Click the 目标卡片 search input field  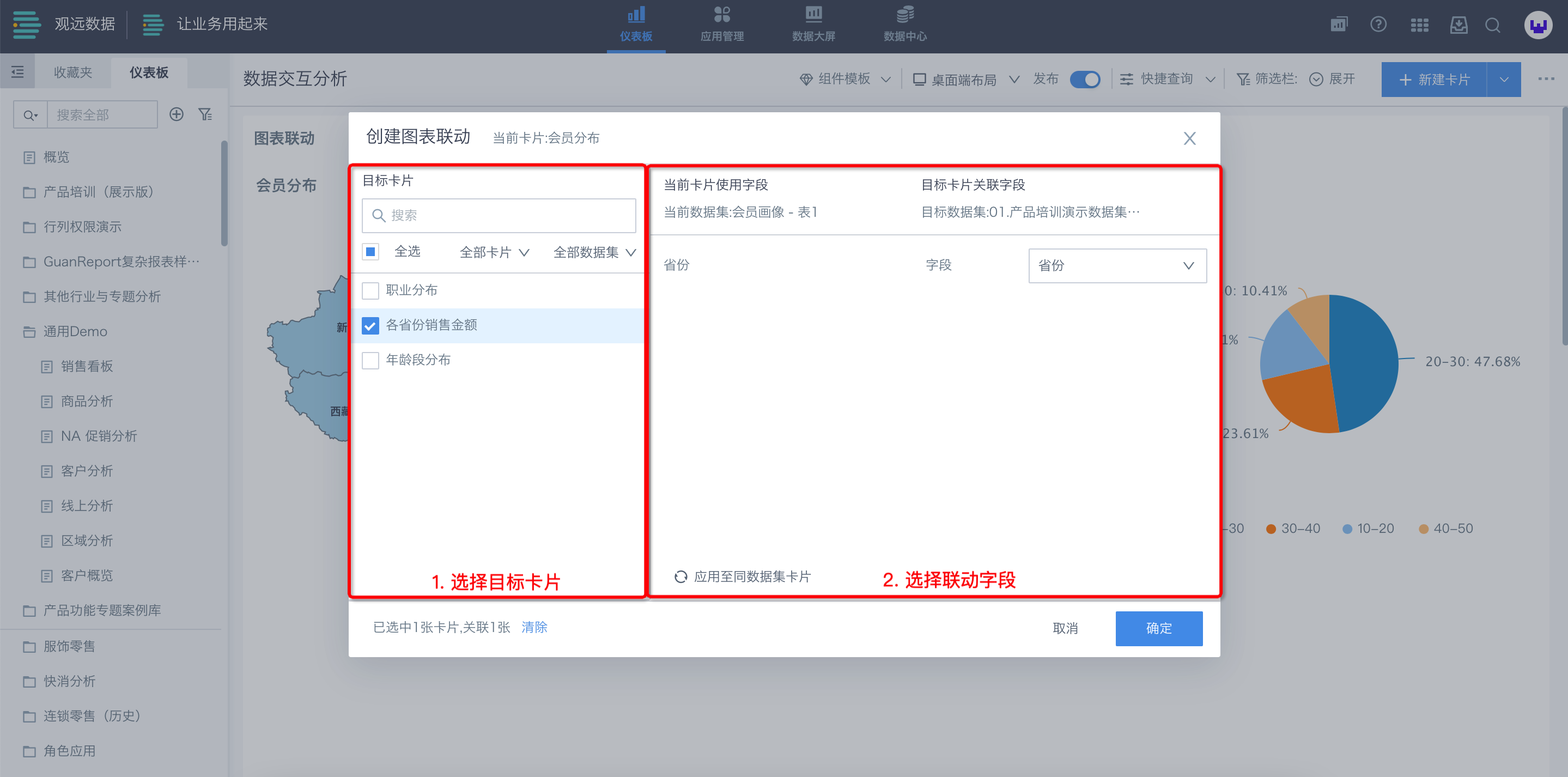499,216
